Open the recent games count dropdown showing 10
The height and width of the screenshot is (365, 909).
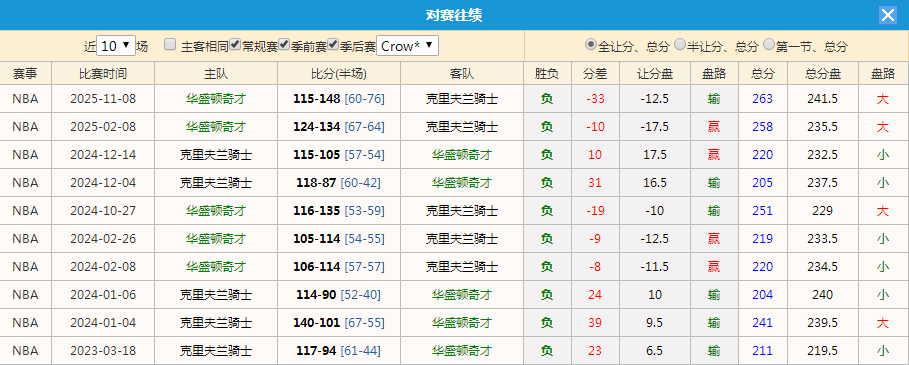tap(116, 46)
